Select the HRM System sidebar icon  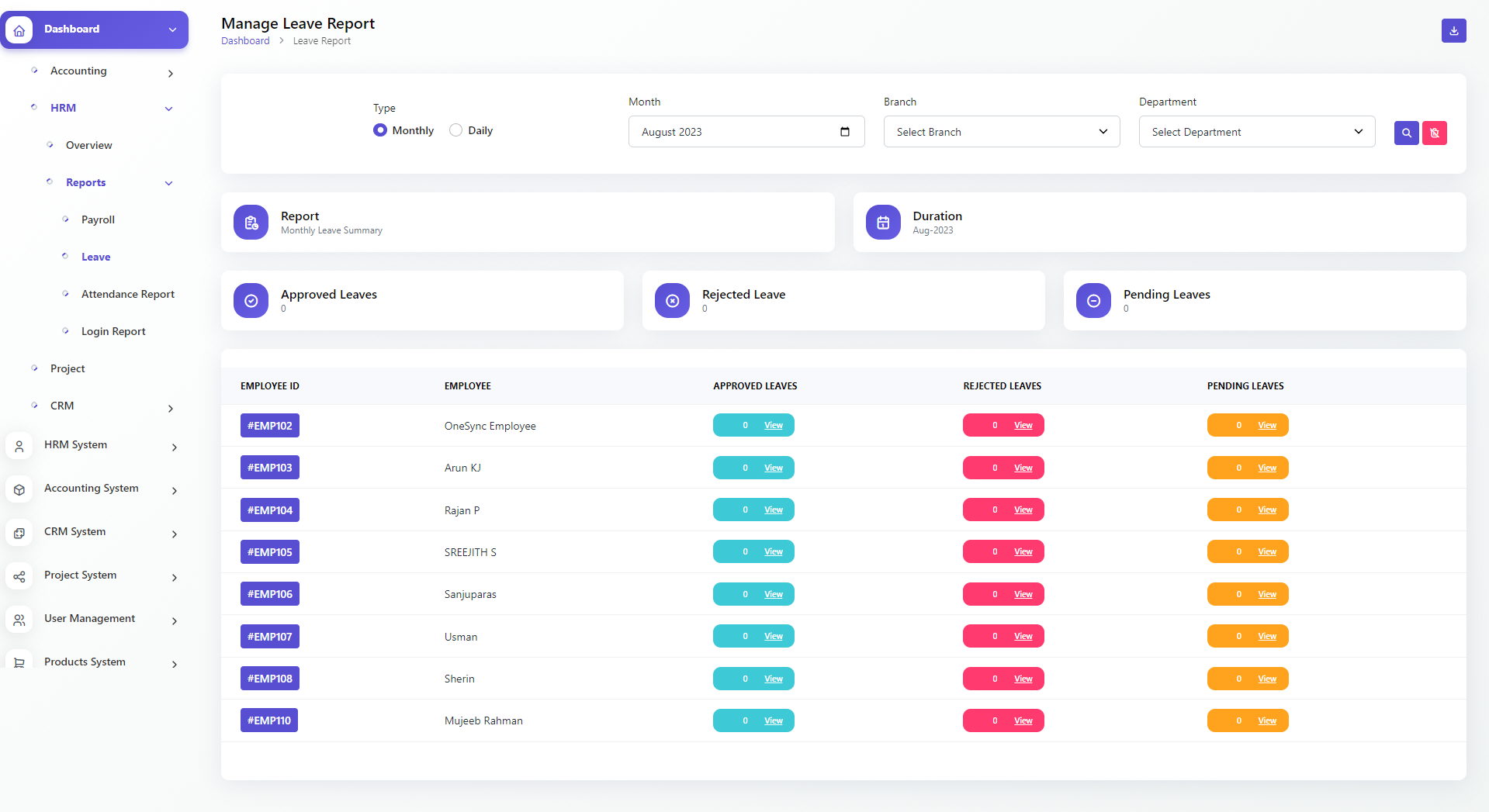tap(19, 446)
